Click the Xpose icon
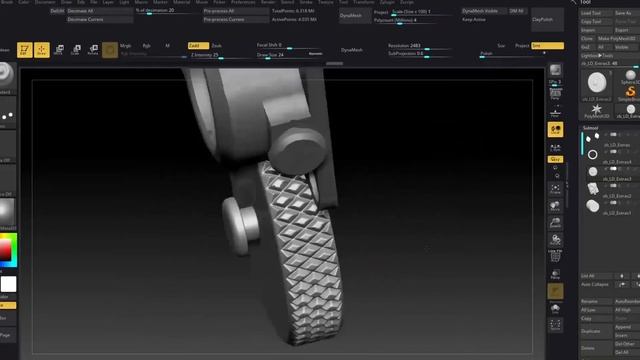 point(555,325)
